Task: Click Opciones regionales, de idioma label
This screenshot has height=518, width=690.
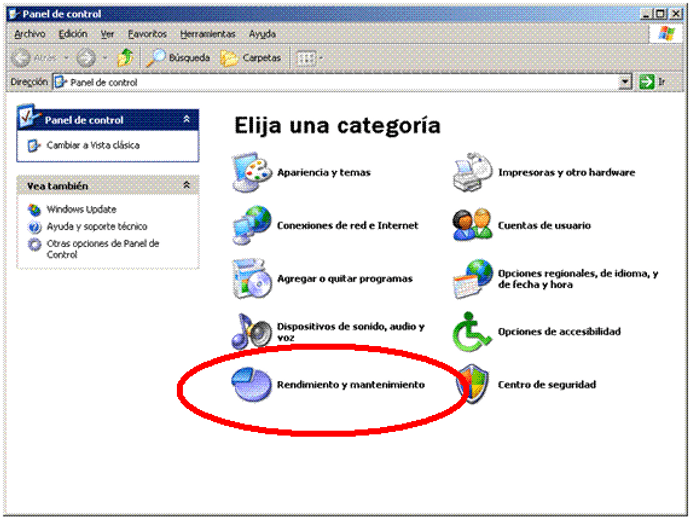Action: [578, 279]
